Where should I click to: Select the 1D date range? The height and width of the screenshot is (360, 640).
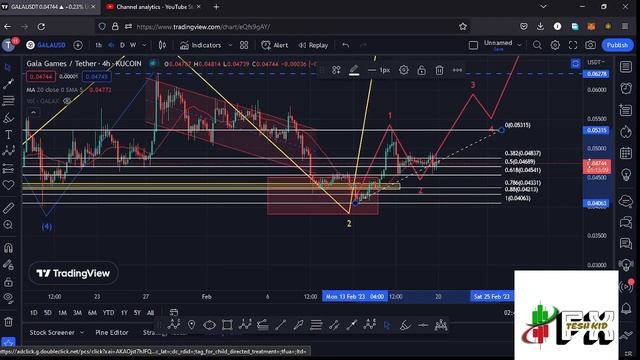(x=33, y=313)
